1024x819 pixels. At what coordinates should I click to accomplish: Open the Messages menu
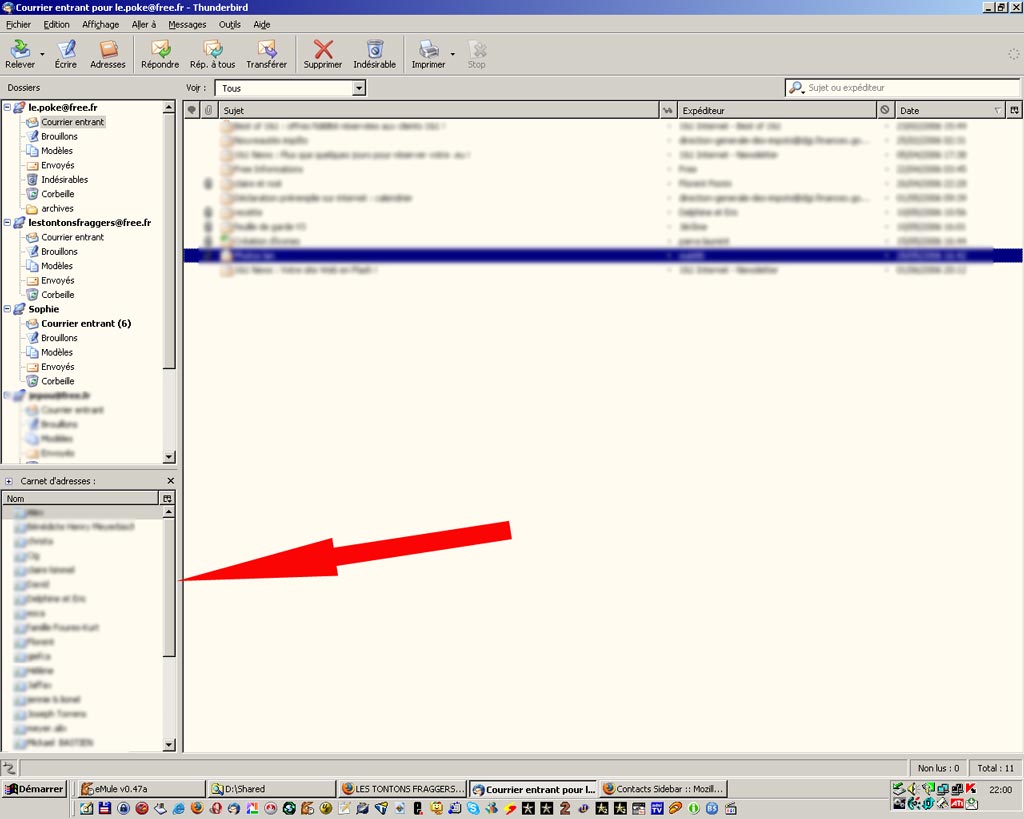point(187,24)
